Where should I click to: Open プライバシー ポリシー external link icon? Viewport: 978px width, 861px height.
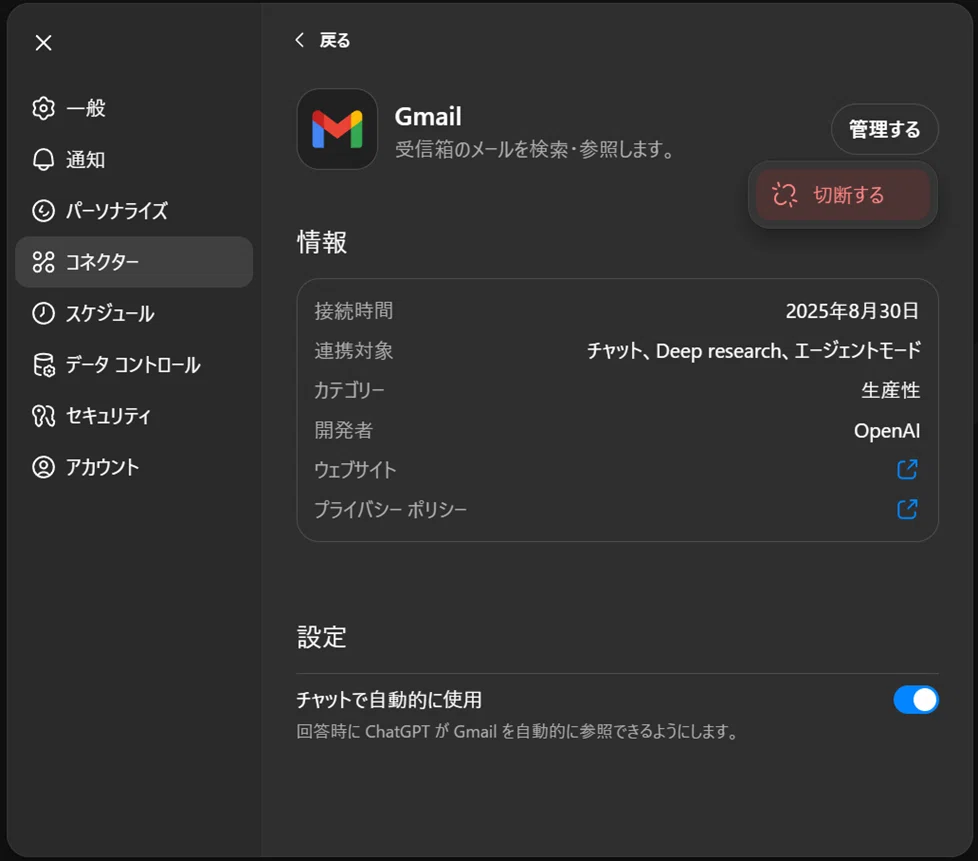907,510
